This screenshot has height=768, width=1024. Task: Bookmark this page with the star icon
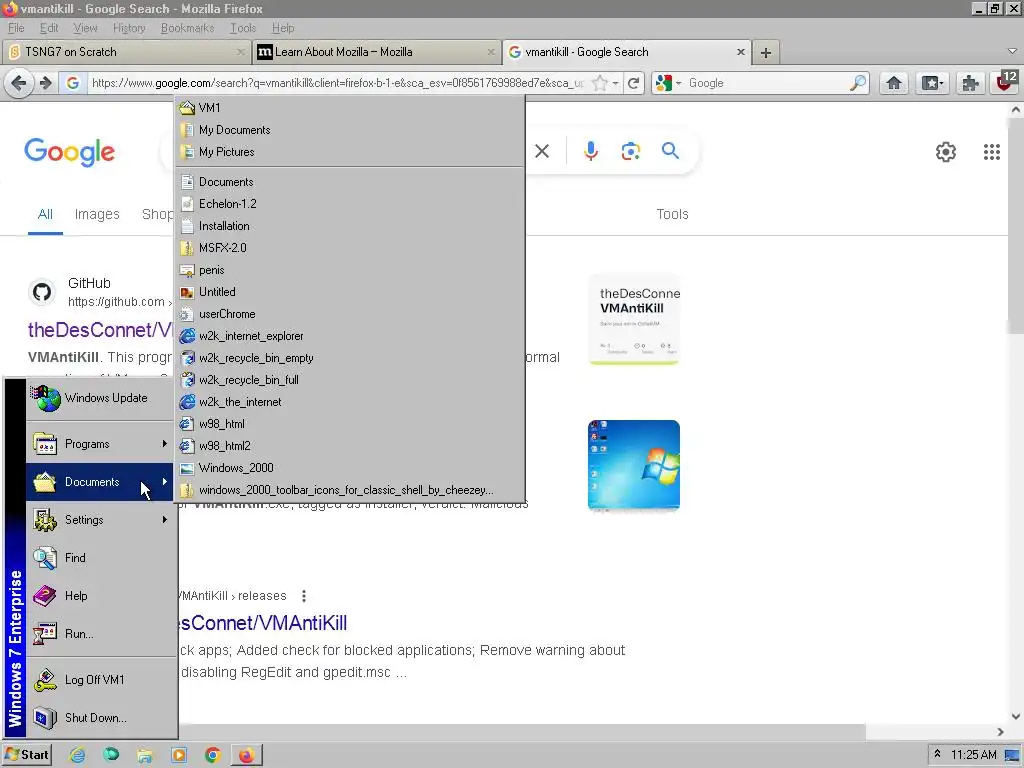coord(600,83)
